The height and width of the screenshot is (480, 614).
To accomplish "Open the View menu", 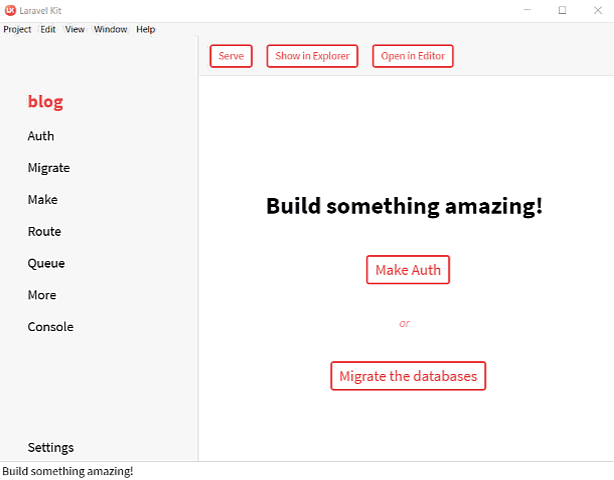I will 75,30.
